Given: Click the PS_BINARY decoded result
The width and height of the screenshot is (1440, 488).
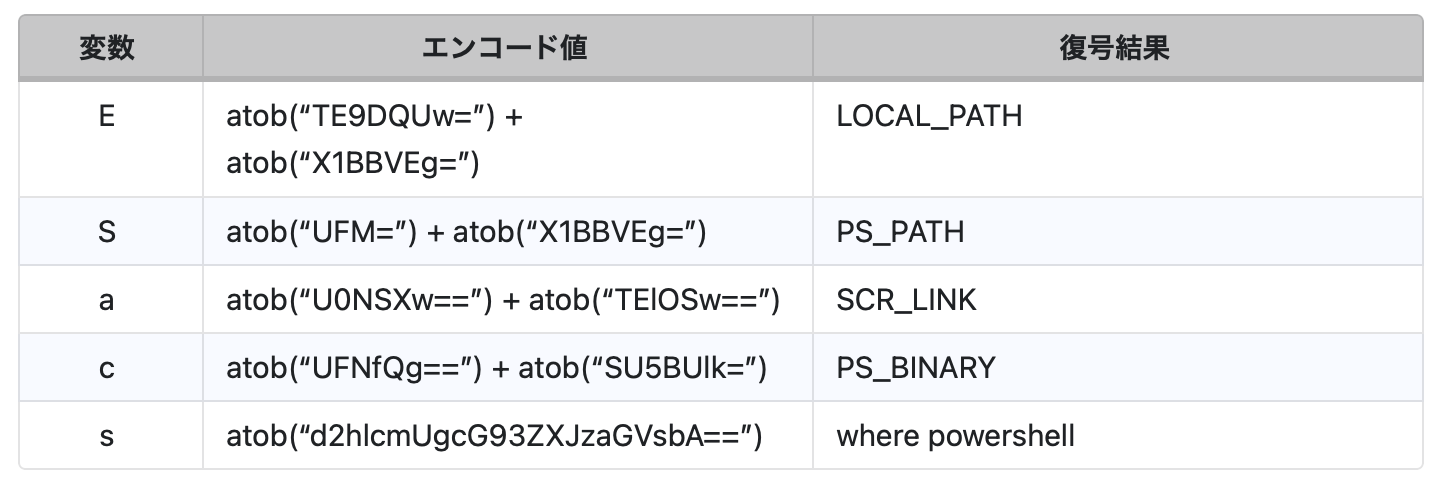Looking at the screenshot, I should tap(916, 368).
